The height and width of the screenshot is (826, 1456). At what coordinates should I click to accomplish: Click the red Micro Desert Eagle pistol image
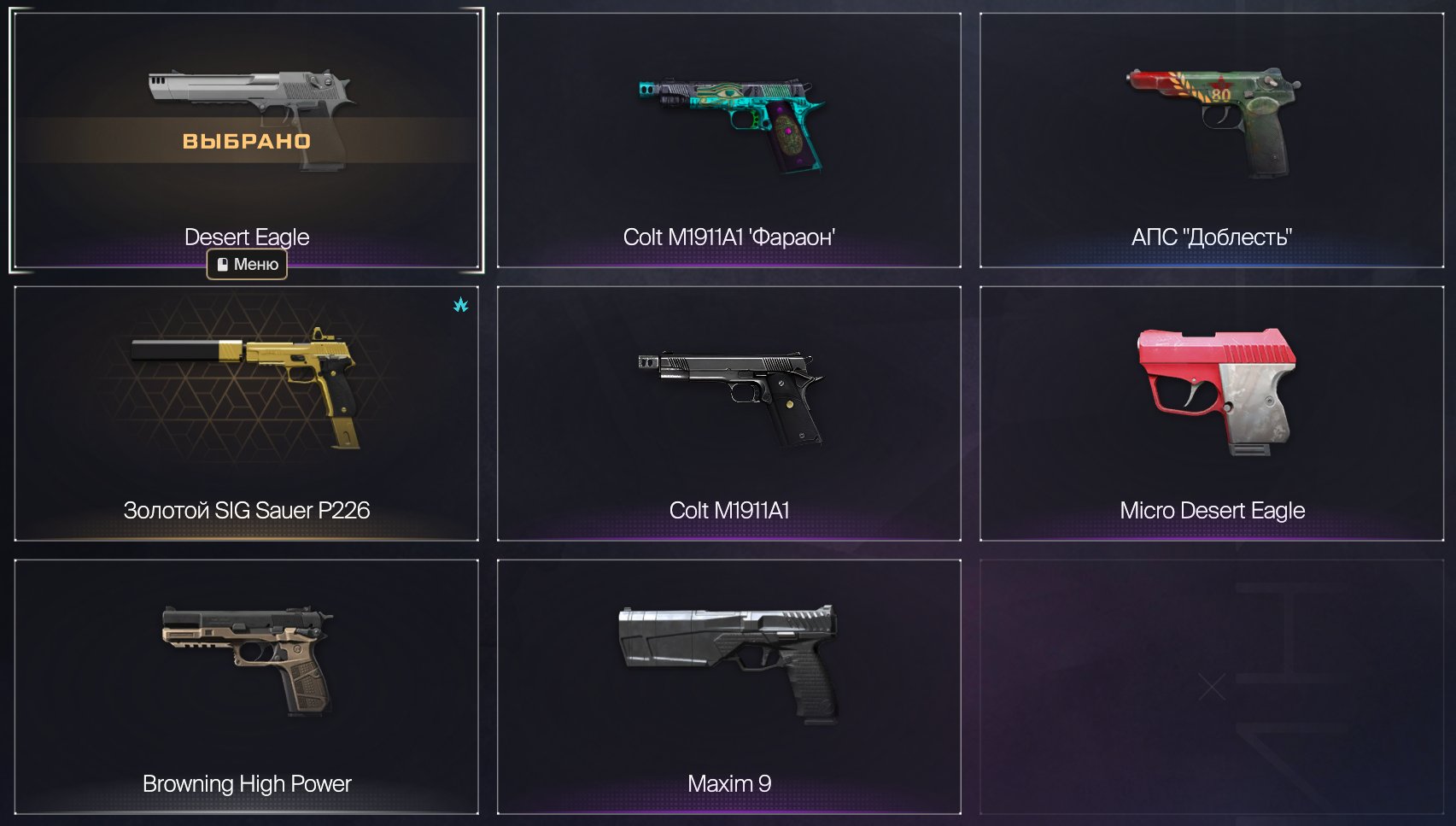click(x=1216, y=391)
